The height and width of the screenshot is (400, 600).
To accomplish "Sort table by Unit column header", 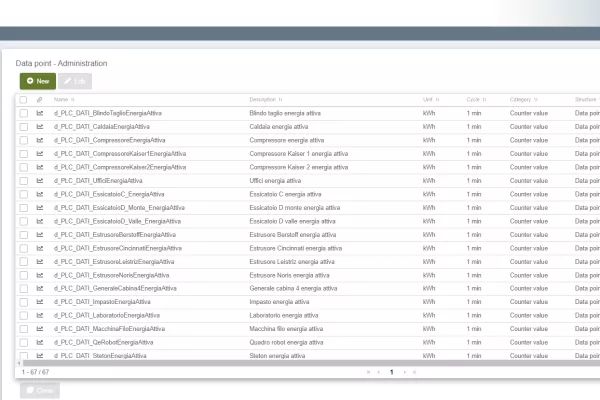I will click(431, 100).
